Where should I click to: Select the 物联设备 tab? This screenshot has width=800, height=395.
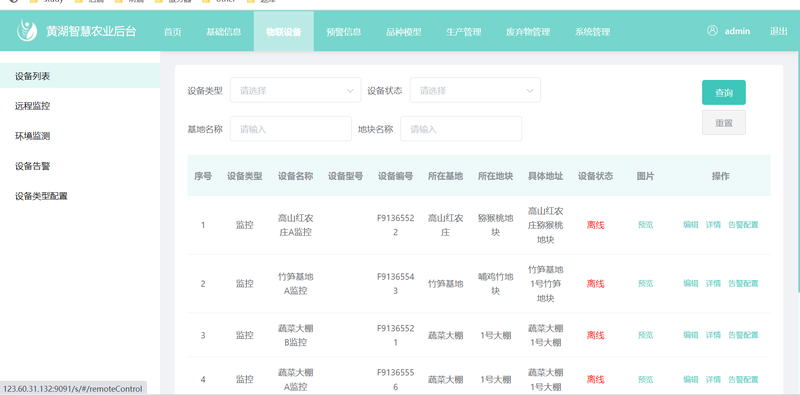284,32
